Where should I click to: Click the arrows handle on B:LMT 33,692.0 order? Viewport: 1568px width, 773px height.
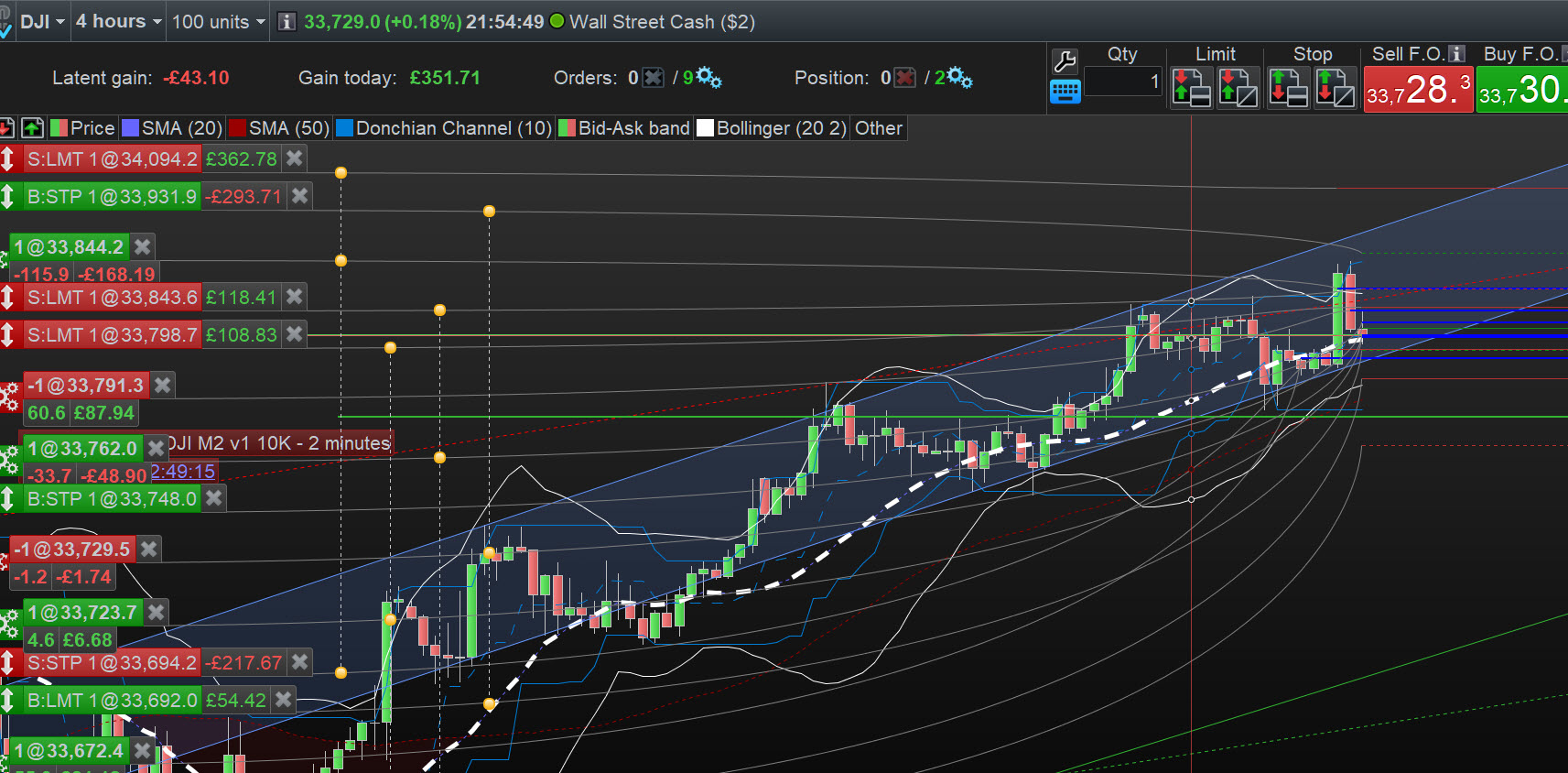(x=8, y=701)
